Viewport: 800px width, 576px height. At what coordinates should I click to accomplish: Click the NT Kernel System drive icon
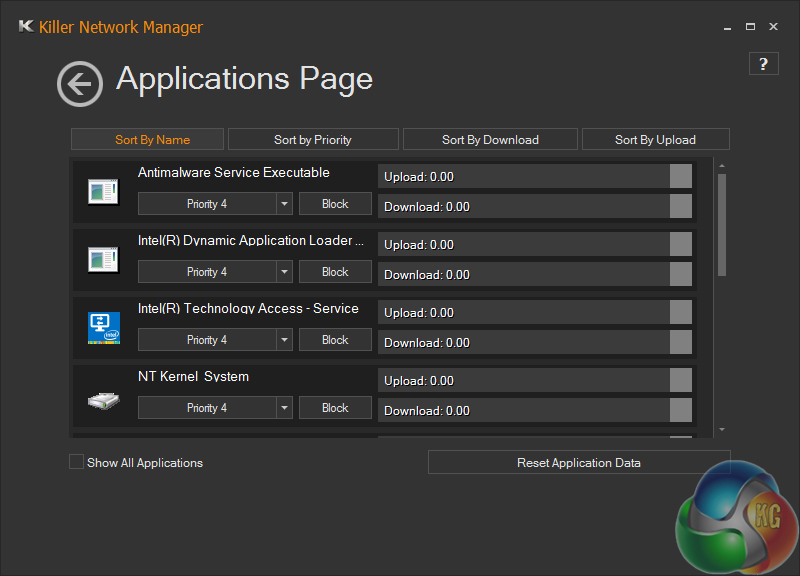pos(103,400)
